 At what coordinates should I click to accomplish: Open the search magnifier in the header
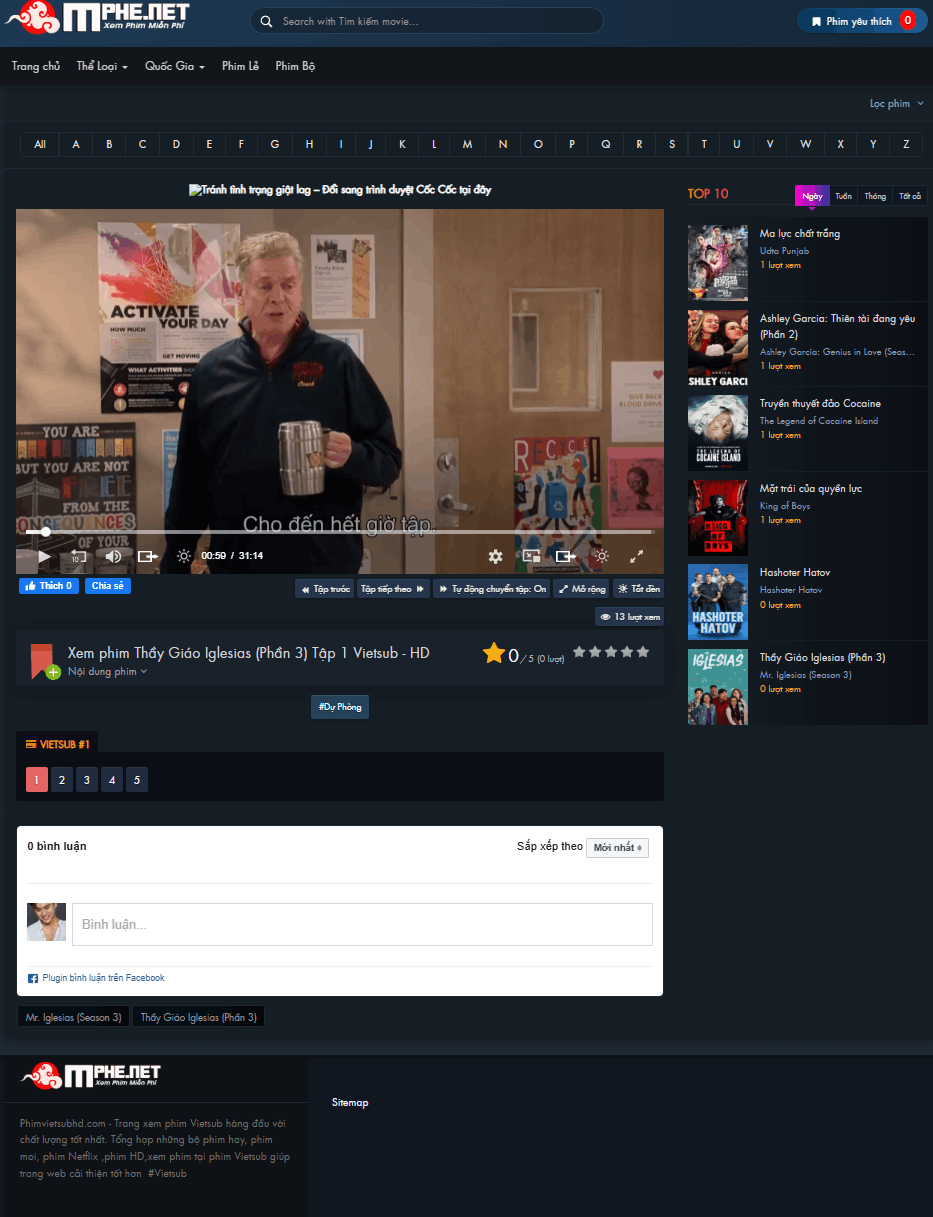(266, 20)
